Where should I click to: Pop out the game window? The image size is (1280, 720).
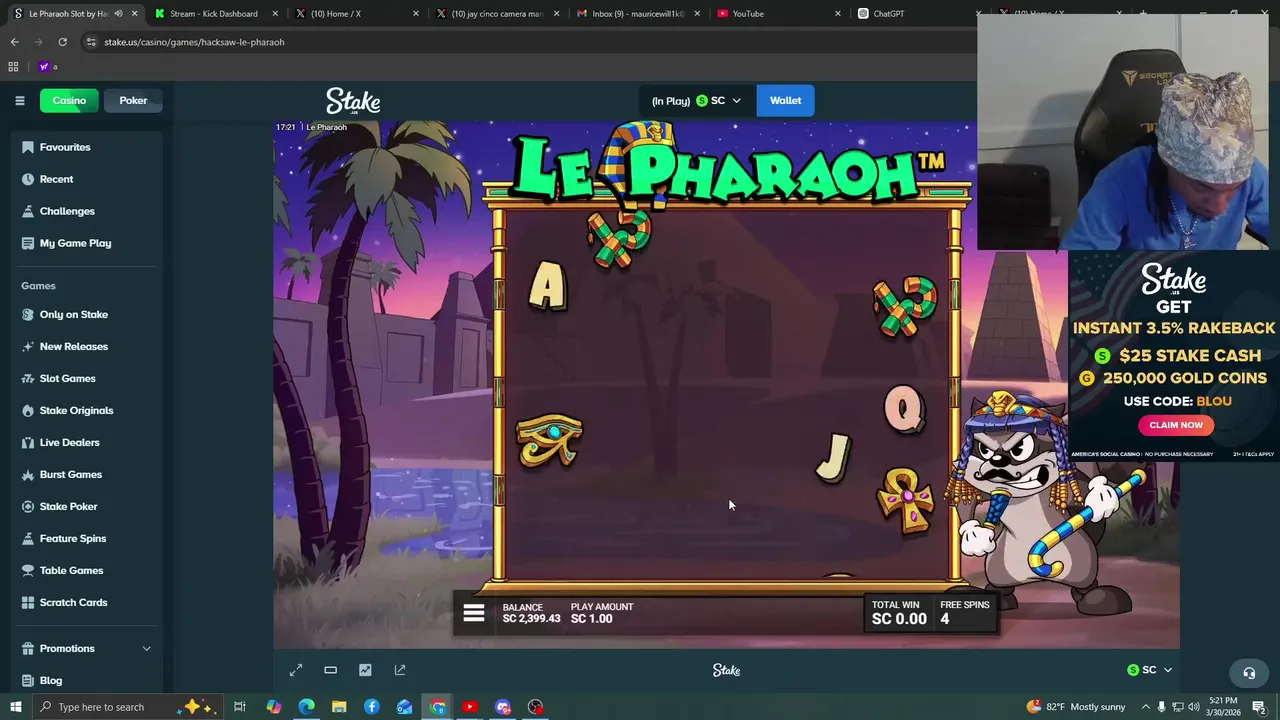pos(400,670)
